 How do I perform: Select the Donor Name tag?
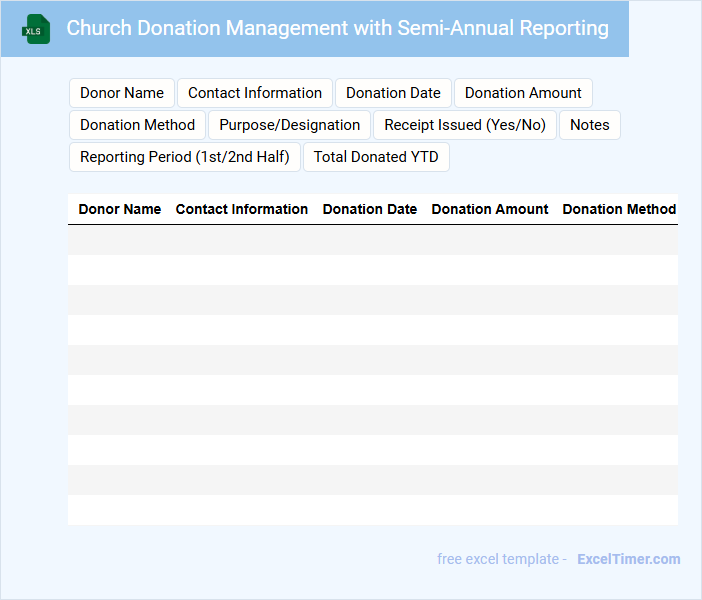[x=122, y=93]
